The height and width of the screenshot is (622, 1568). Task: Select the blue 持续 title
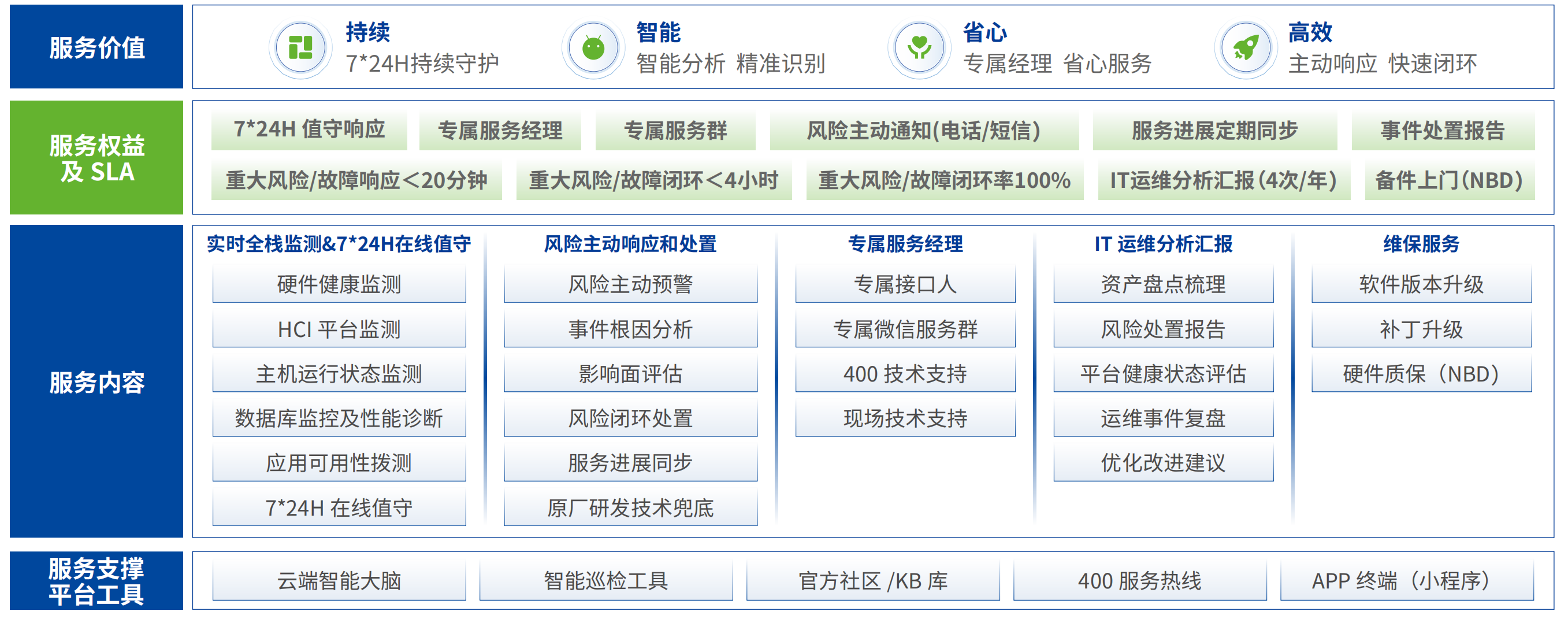pos(367,32)
